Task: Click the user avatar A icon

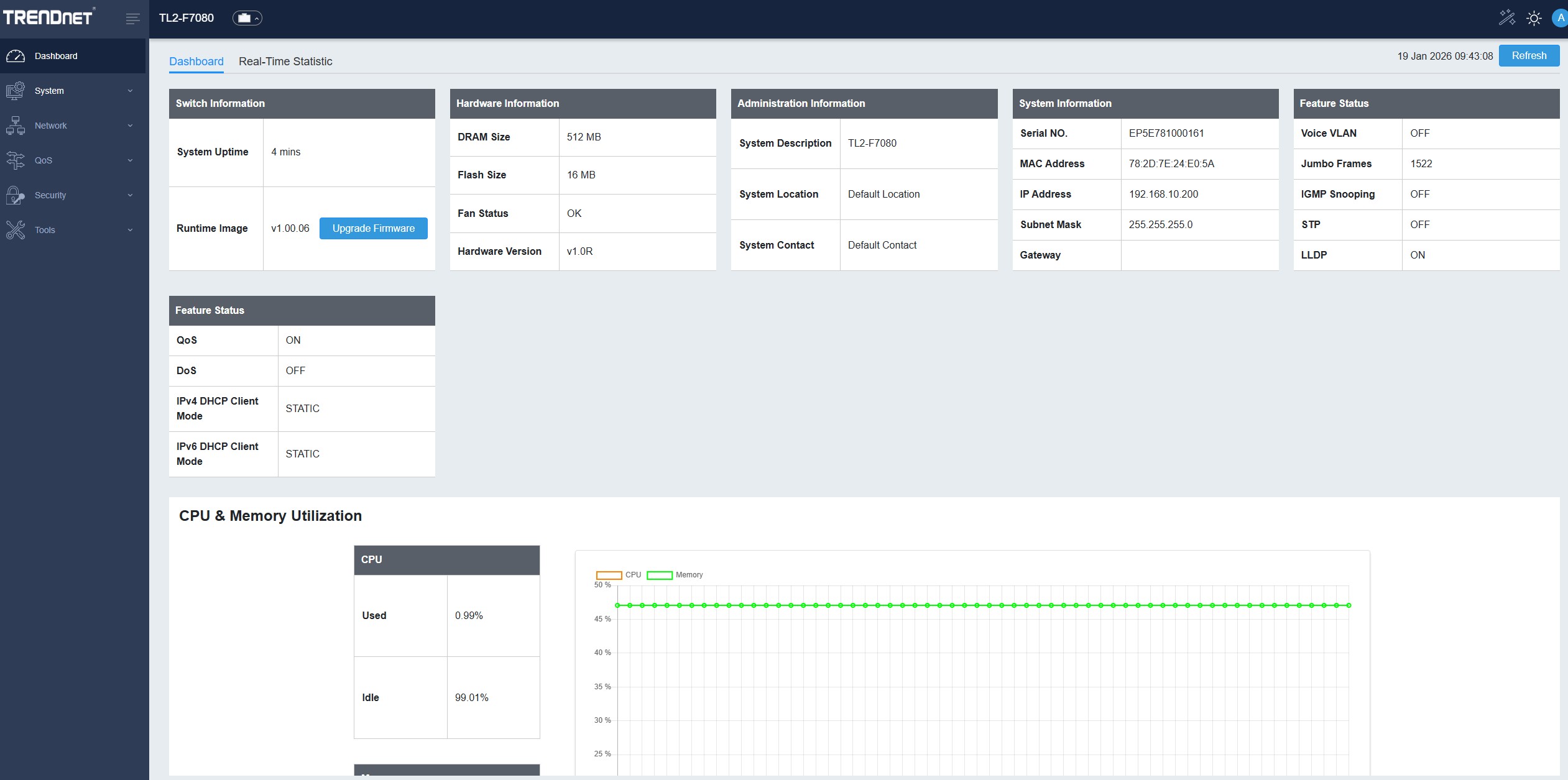Action: (x=1560, y=18)
